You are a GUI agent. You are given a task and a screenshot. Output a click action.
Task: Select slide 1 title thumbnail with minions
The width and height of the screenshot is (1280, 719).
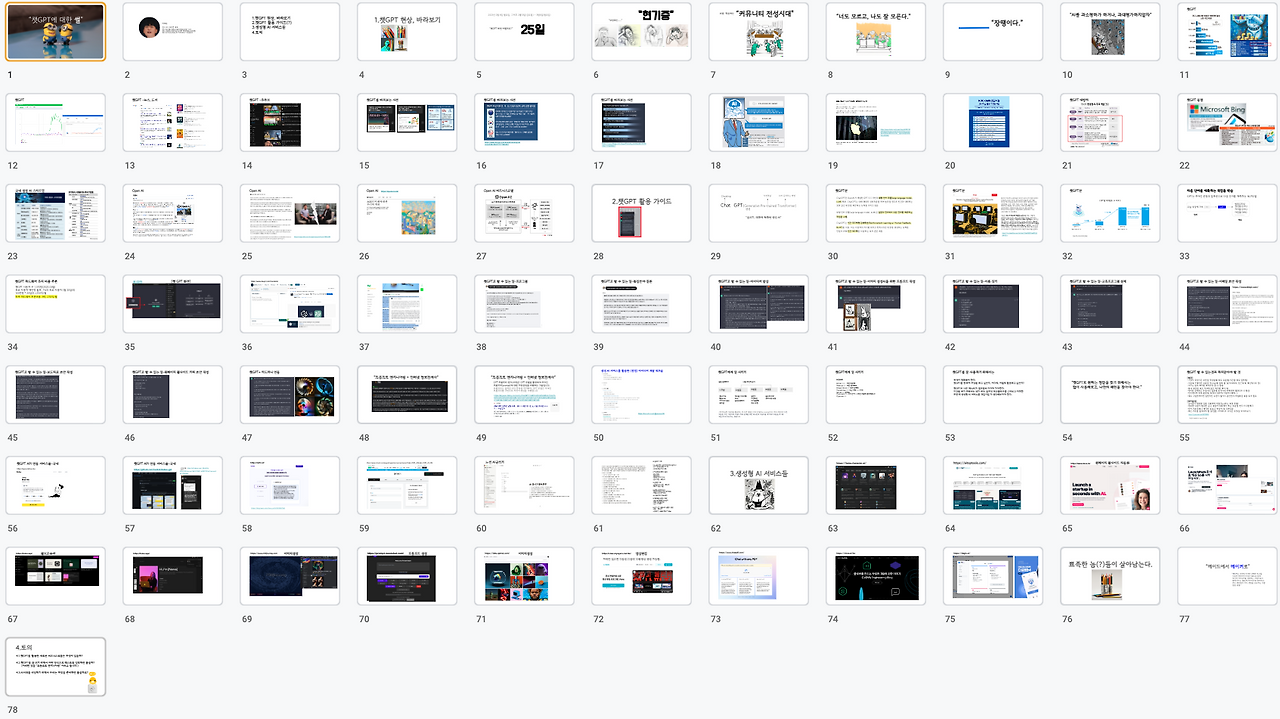pyautogui.click(x=56, y=31)
